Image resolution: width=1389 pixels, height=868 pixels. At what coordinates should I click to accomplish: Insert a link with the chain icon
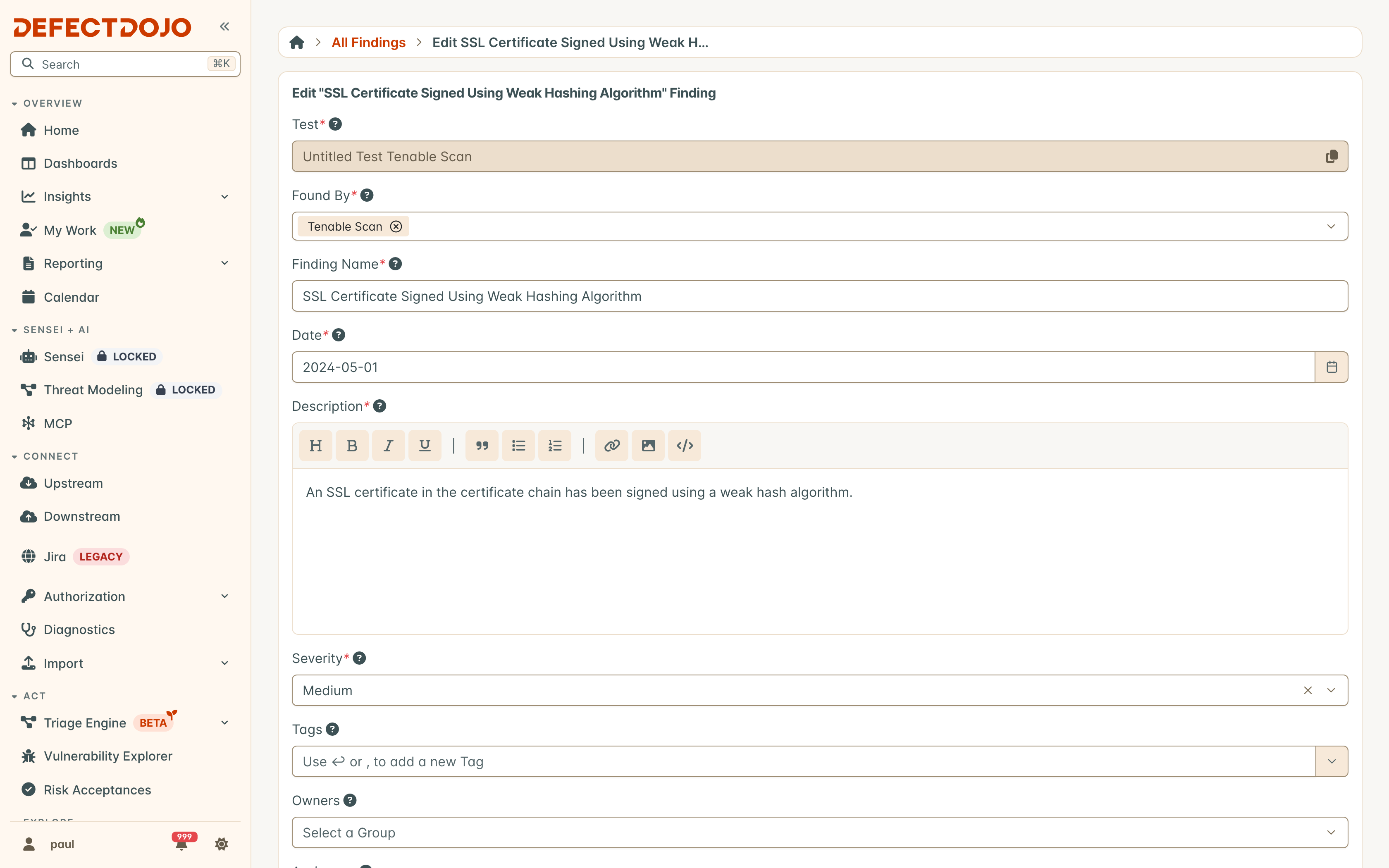(x=612, y=446)
